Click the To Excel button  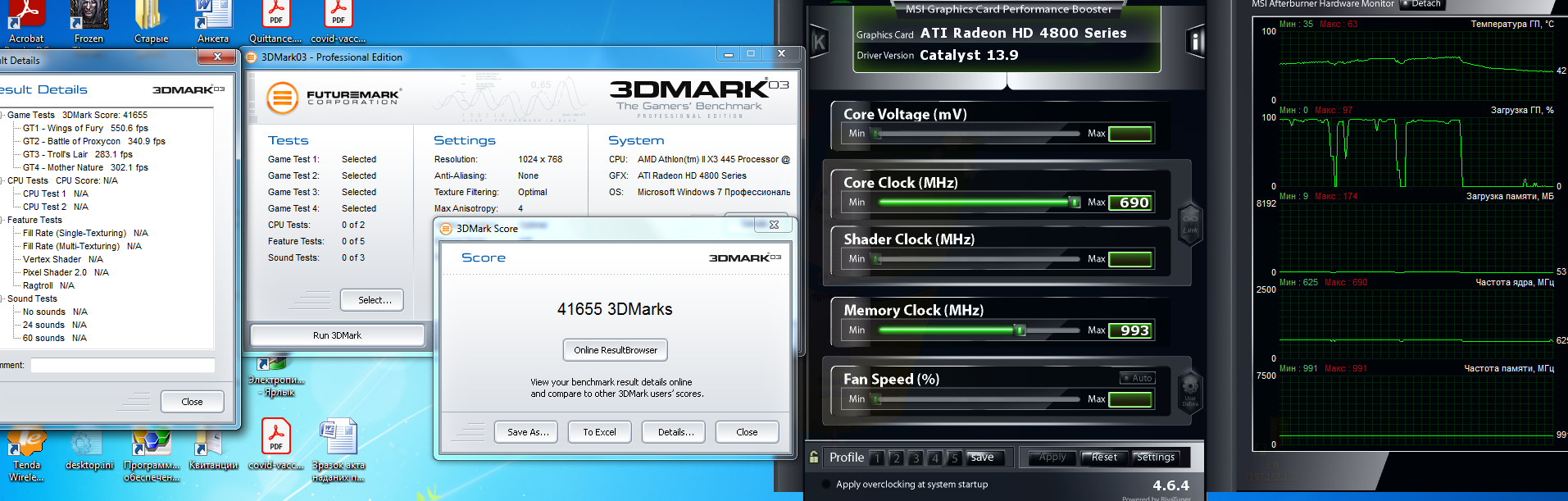(600, 432)
